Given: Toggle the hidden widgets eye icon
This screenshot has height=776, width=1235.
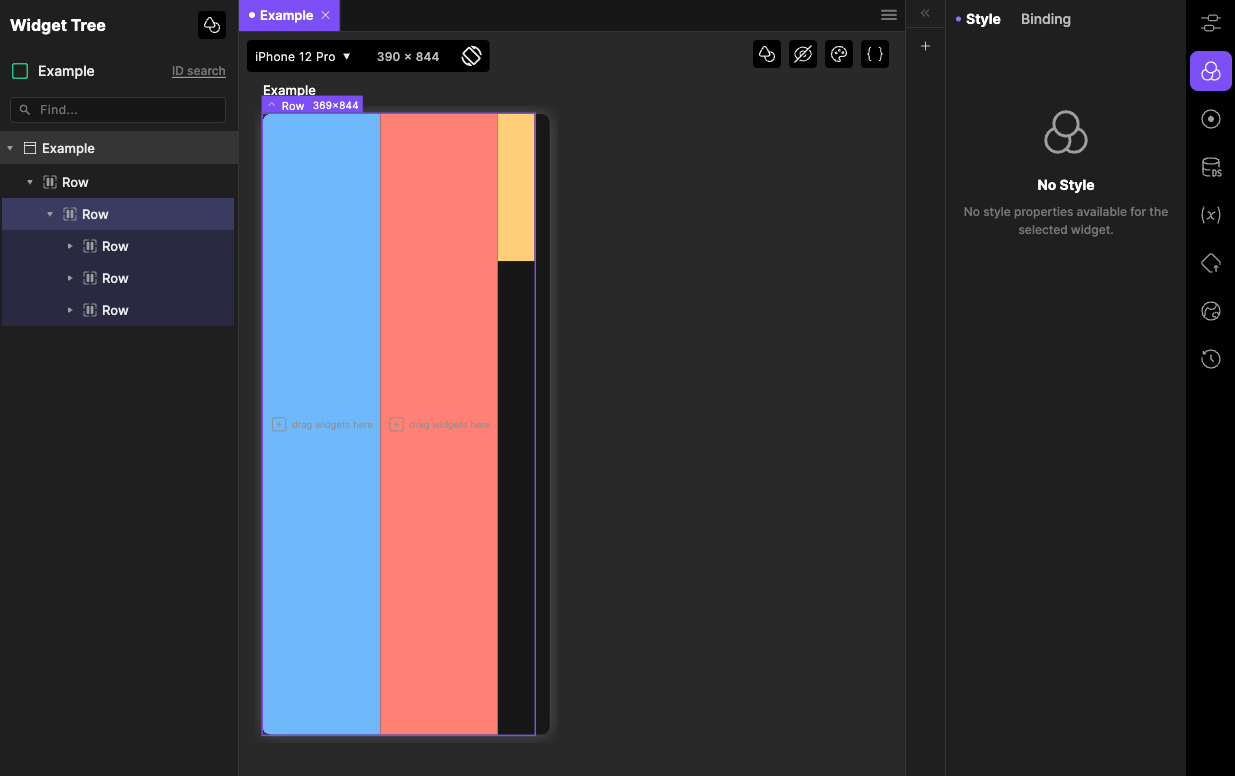Looking at the screenshot, I should click(x=803, y=55).
